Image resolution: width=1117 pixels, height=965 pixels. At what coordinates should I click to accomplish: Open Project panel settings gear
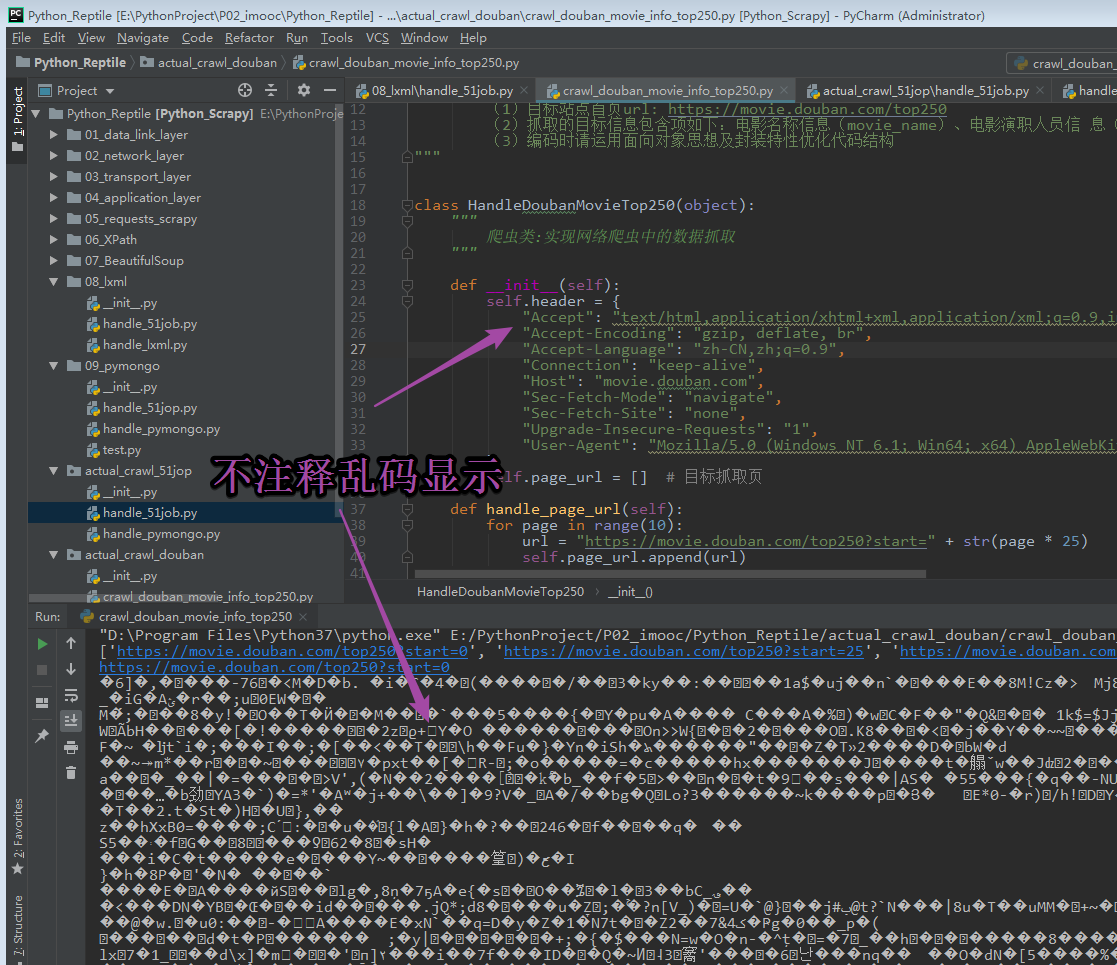(303, 90)
